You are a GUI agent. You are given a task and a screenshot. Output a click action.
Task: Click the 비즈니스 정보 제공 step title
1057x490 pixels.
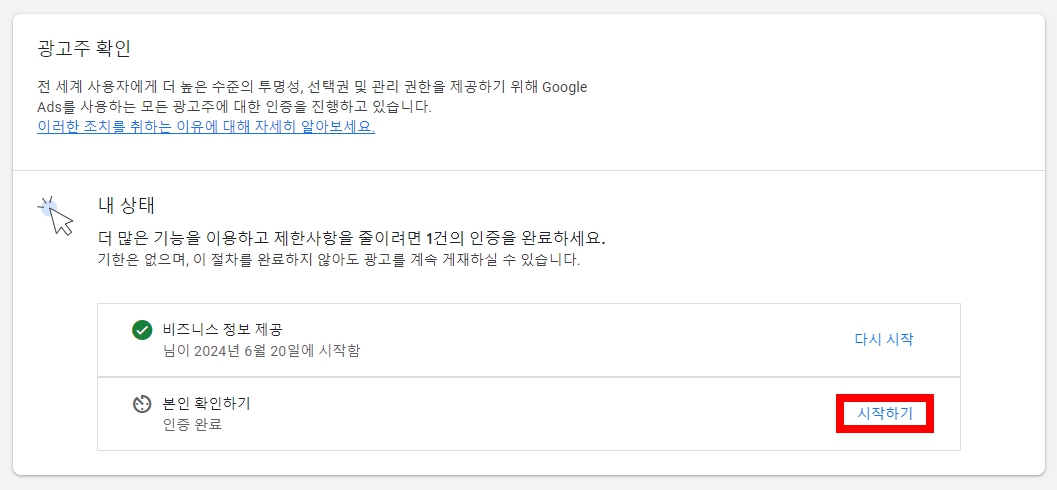click(222, 330)
